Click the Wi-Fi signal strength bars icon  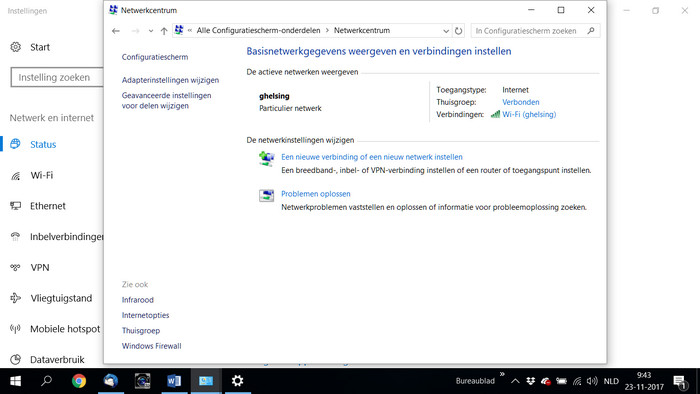[x=495, y=114]
